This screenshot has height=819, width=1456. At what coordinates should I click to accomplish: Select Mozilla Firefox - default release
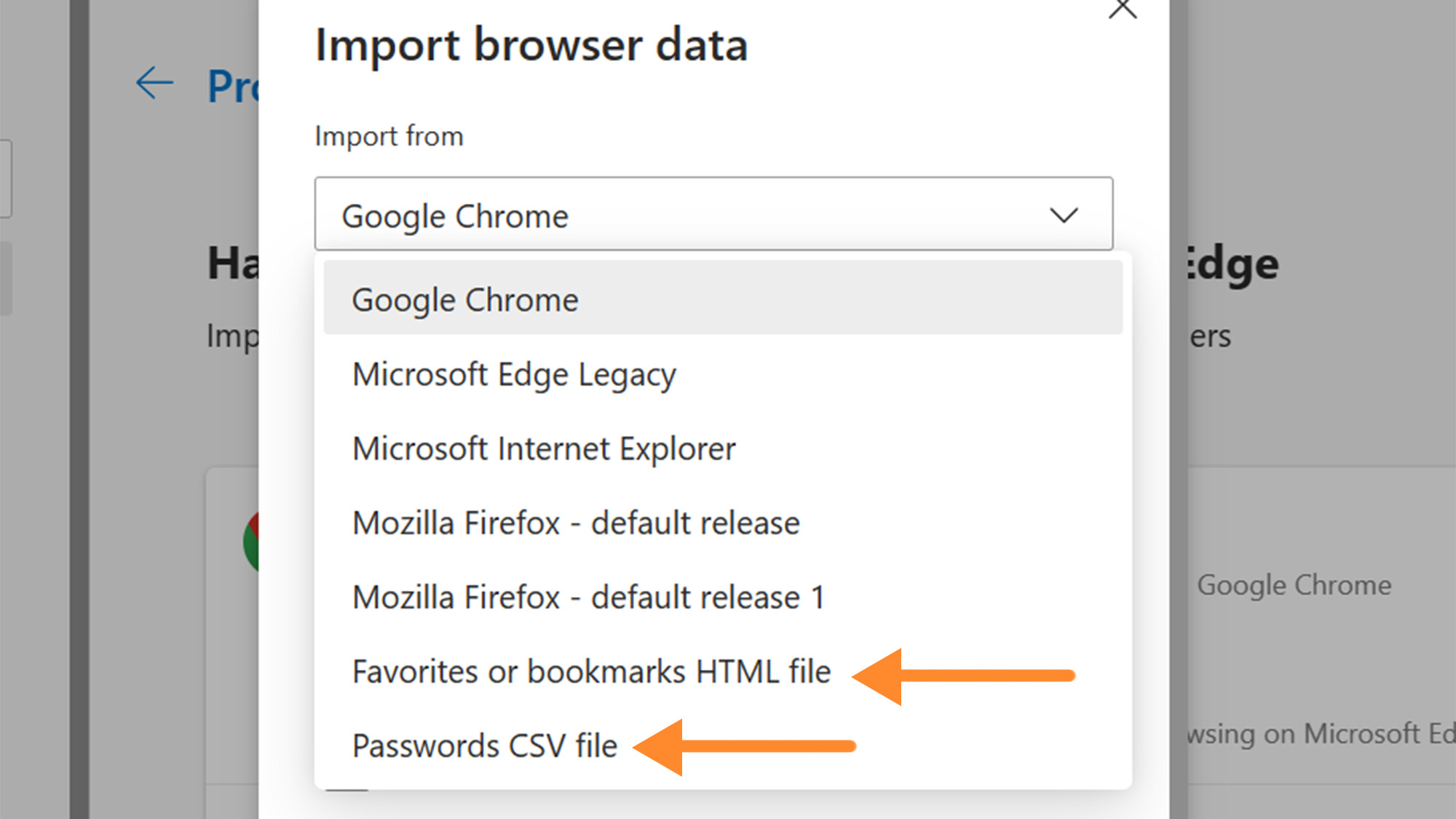[575, 523]
